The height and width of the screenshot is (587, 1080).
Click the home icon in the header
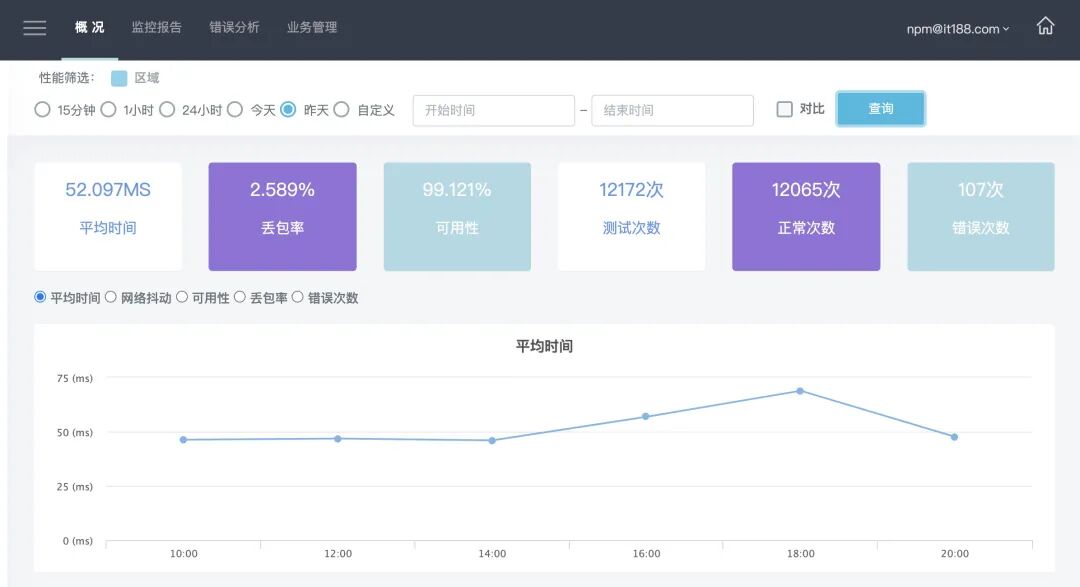click(1045, 26)
